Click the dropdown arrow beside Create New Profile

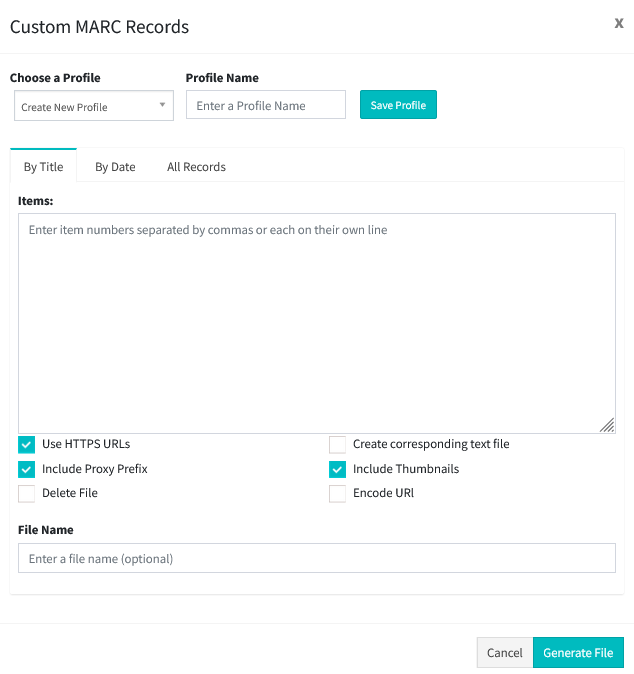click(x=162, y=104)
